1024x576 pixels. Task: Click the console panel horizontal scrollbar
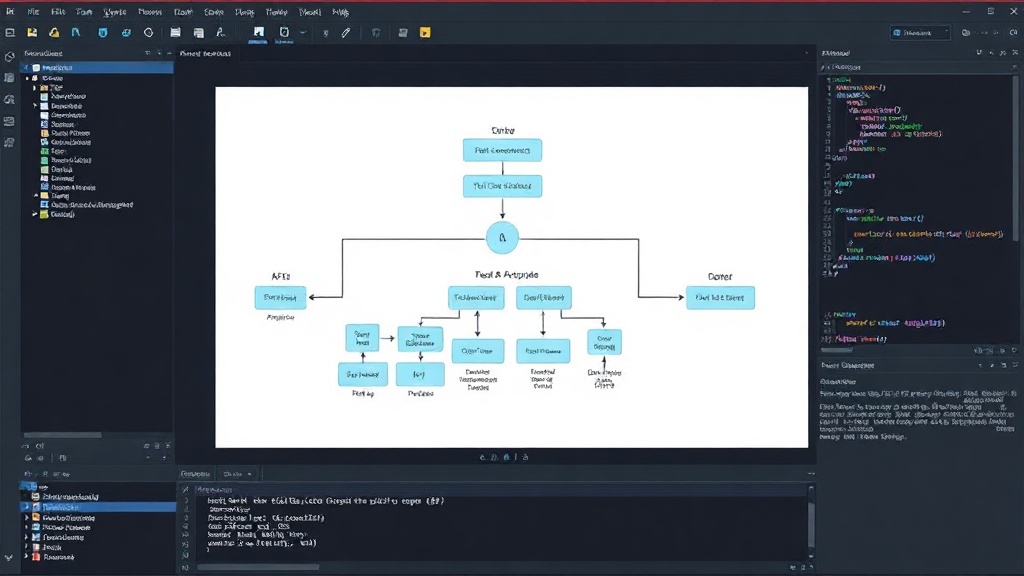[x=258, y=567]
